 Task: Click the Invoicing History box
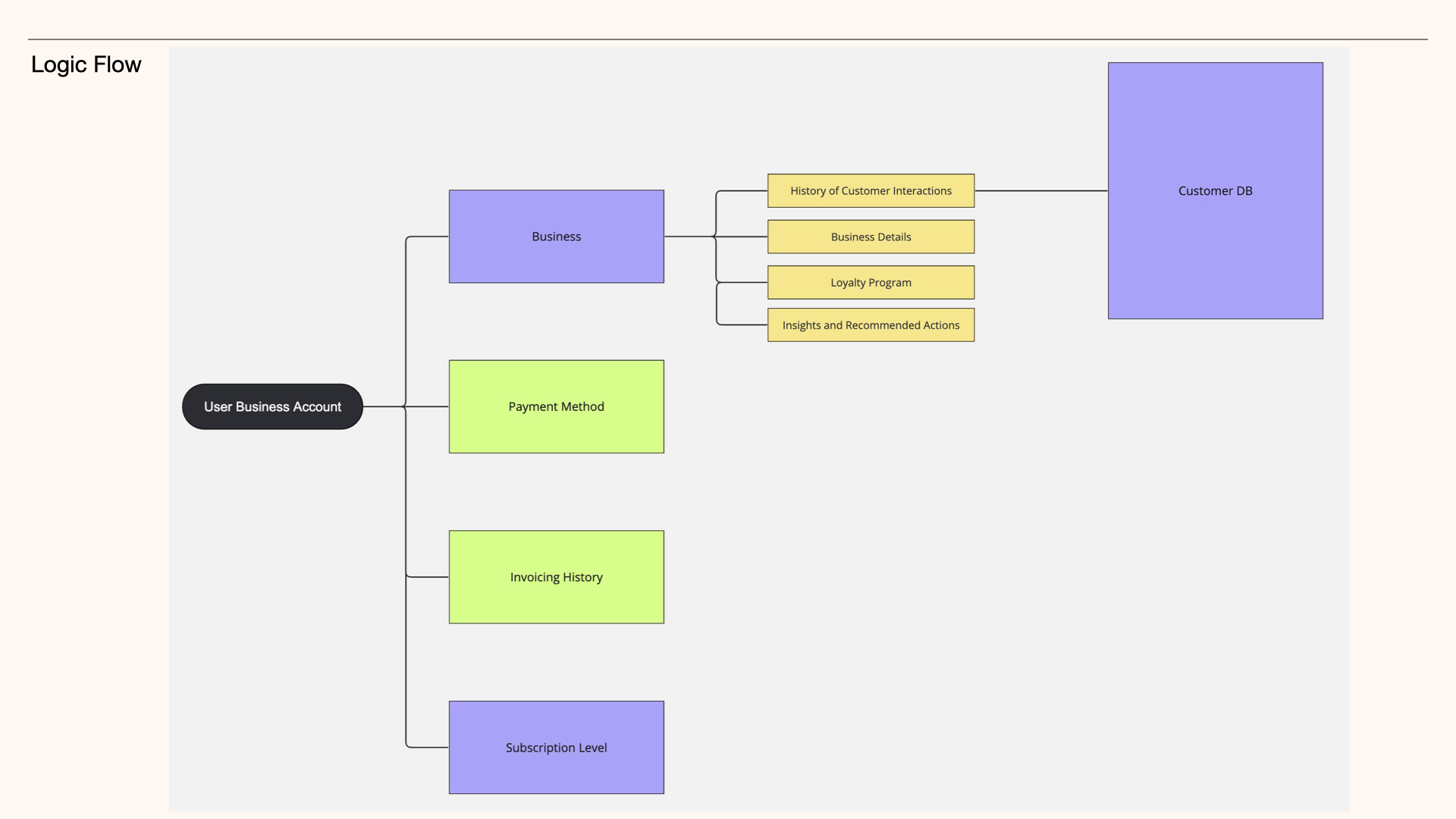pos(556,577)
